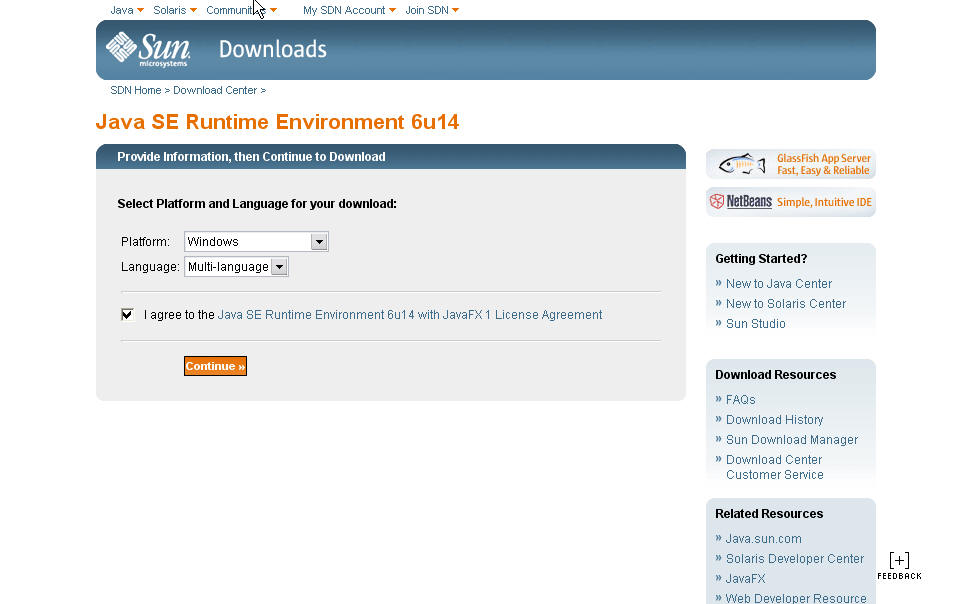Open New to Solaris Center link

point(785,303)
